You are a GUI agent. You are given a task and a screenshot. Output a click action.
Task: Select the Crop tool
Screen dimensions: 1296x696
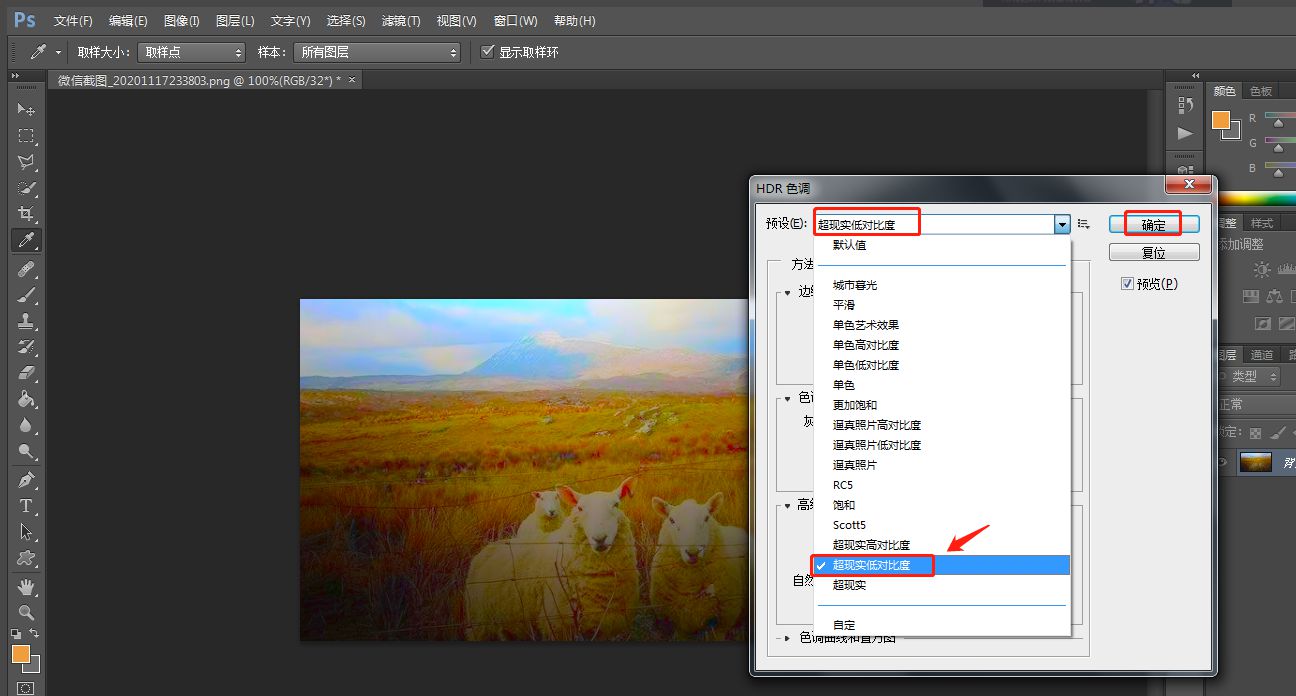coord(26,213)
